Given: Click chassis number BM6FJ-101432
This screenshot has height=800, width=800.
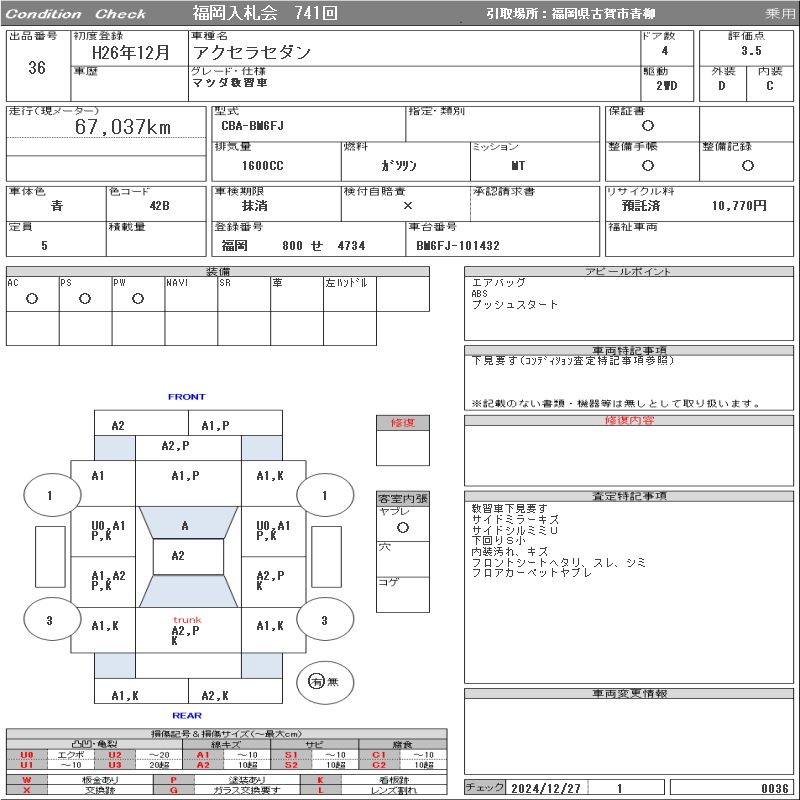Looking at the screenshot, I should pyautogui.click(x=458, y=245).
